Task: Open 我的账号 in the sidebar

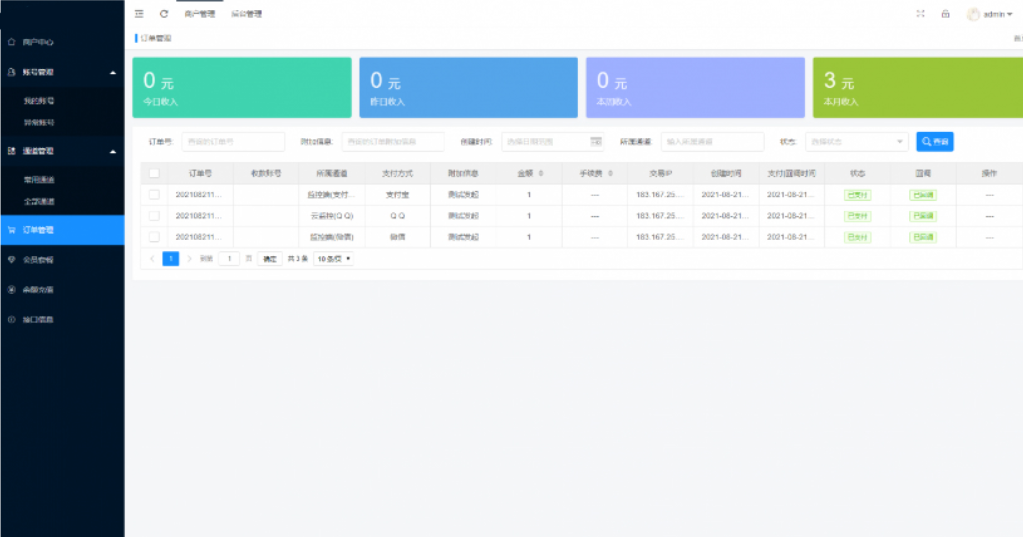Action: pos(39,101)
